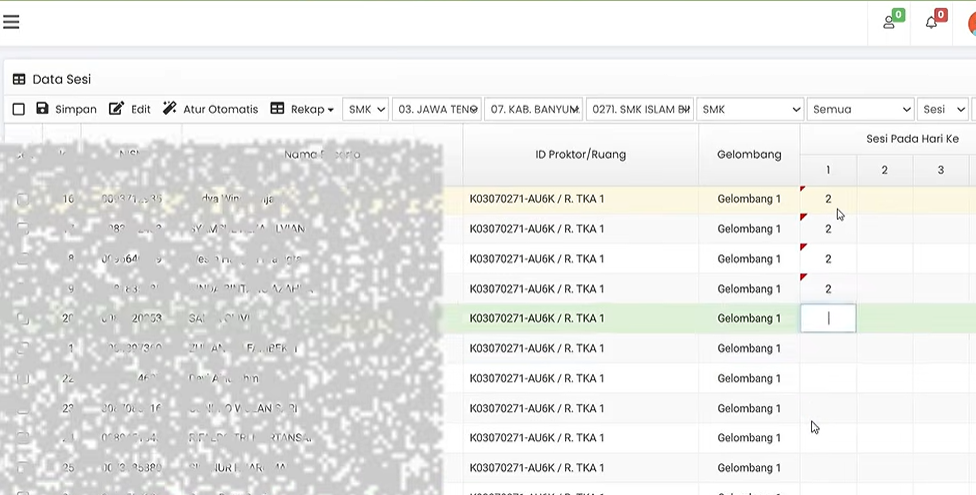
Task: Open the second SMK dropdown beside Semua
Action: (x=750, y=109)
